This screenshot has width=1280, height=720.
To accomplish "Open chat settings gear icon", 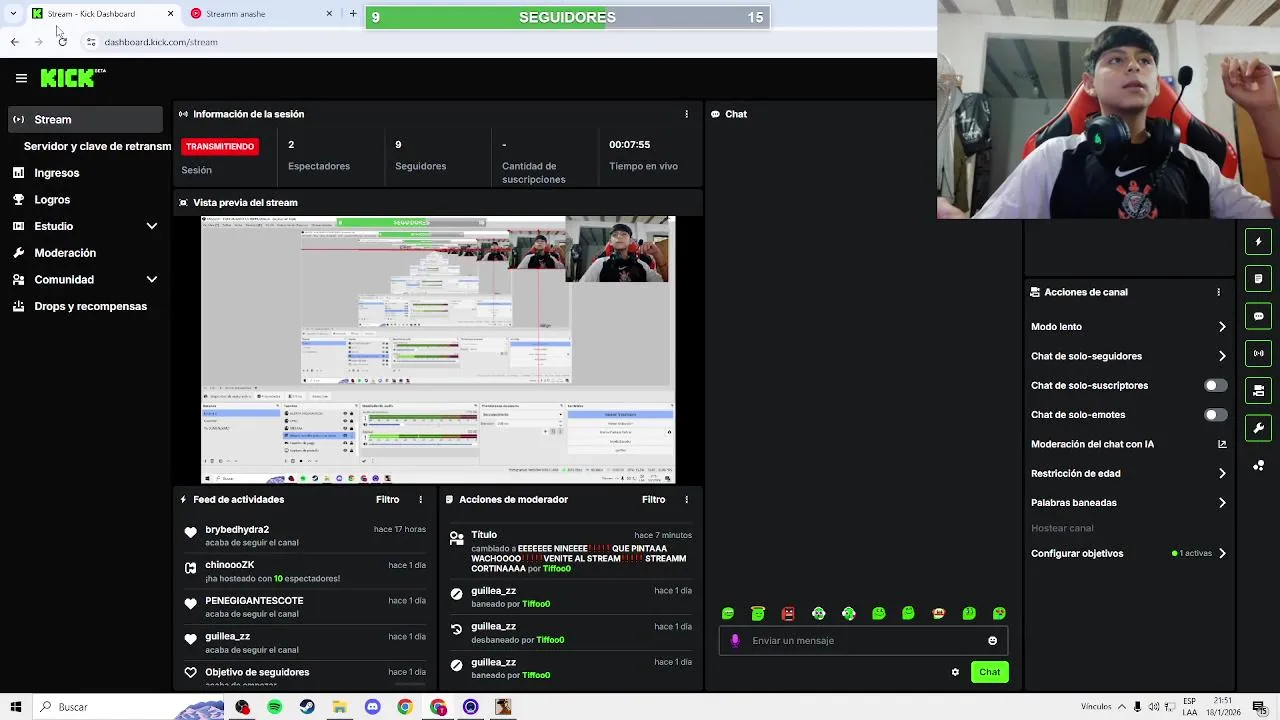I will (x=955, y=672).
